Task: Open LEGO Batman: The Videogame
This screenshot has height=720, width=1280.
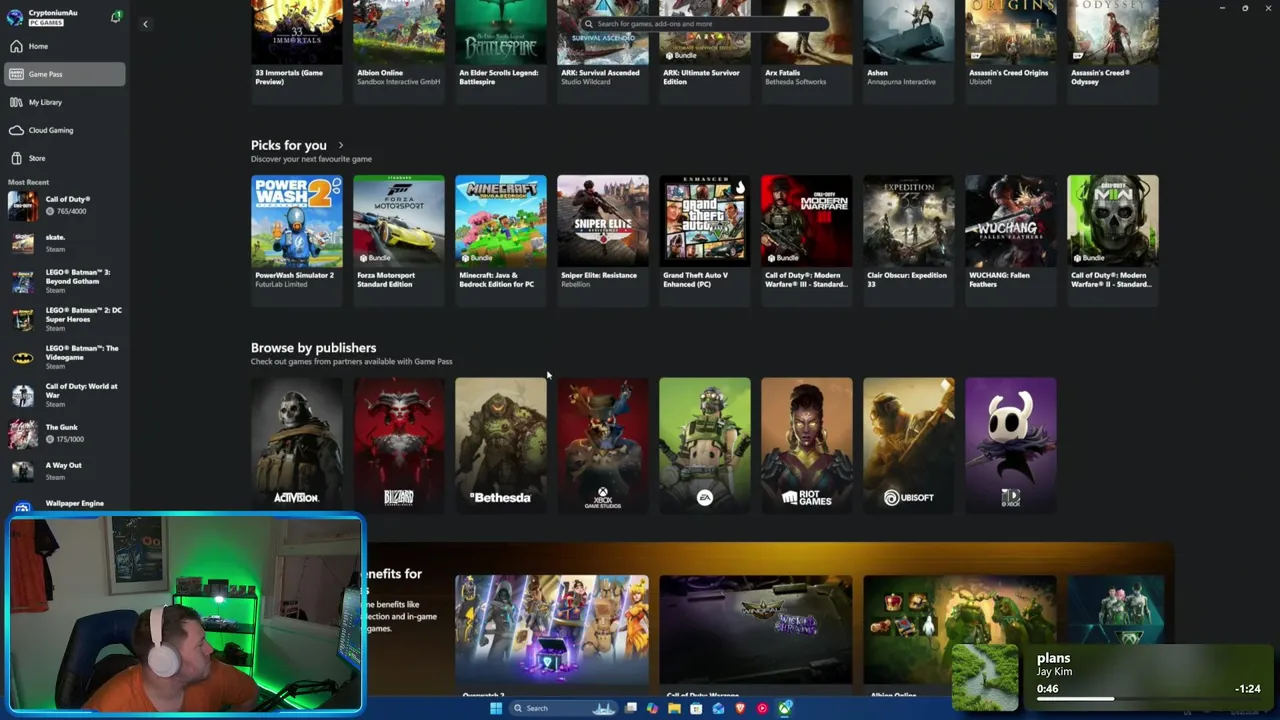Action: click(65, 357)
